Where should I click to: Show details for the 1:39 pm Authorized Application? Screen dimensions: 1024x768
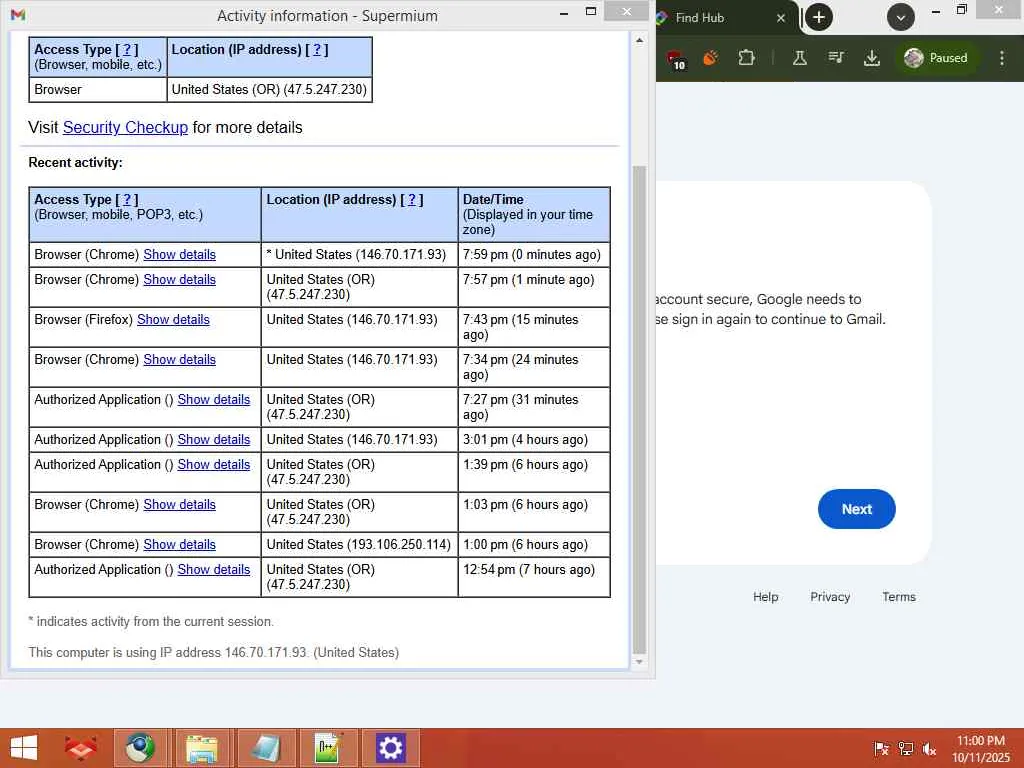click(x=214, y=464)
